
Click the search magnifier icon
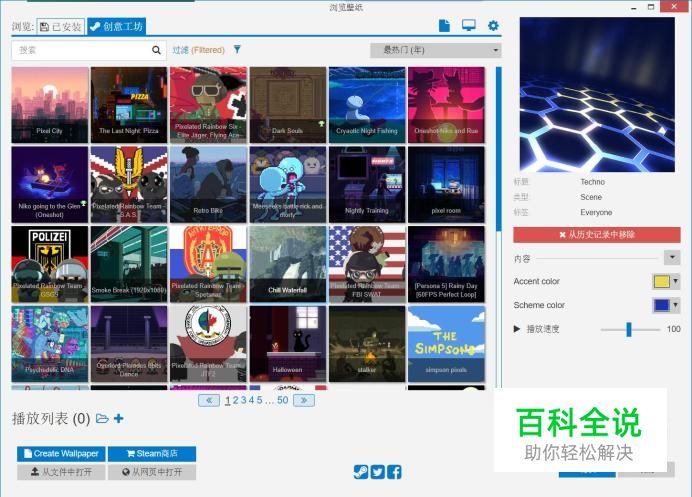(156, 50)
